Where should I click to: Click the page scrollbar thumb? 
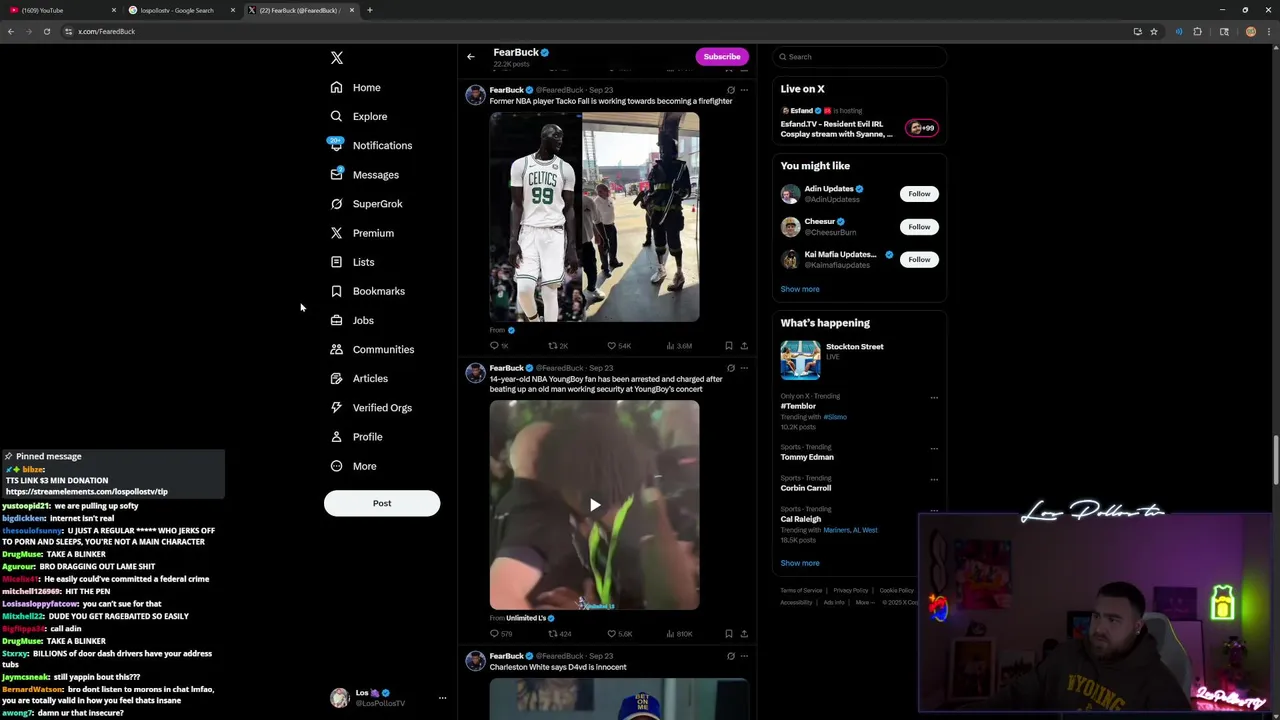[1276, 461]
